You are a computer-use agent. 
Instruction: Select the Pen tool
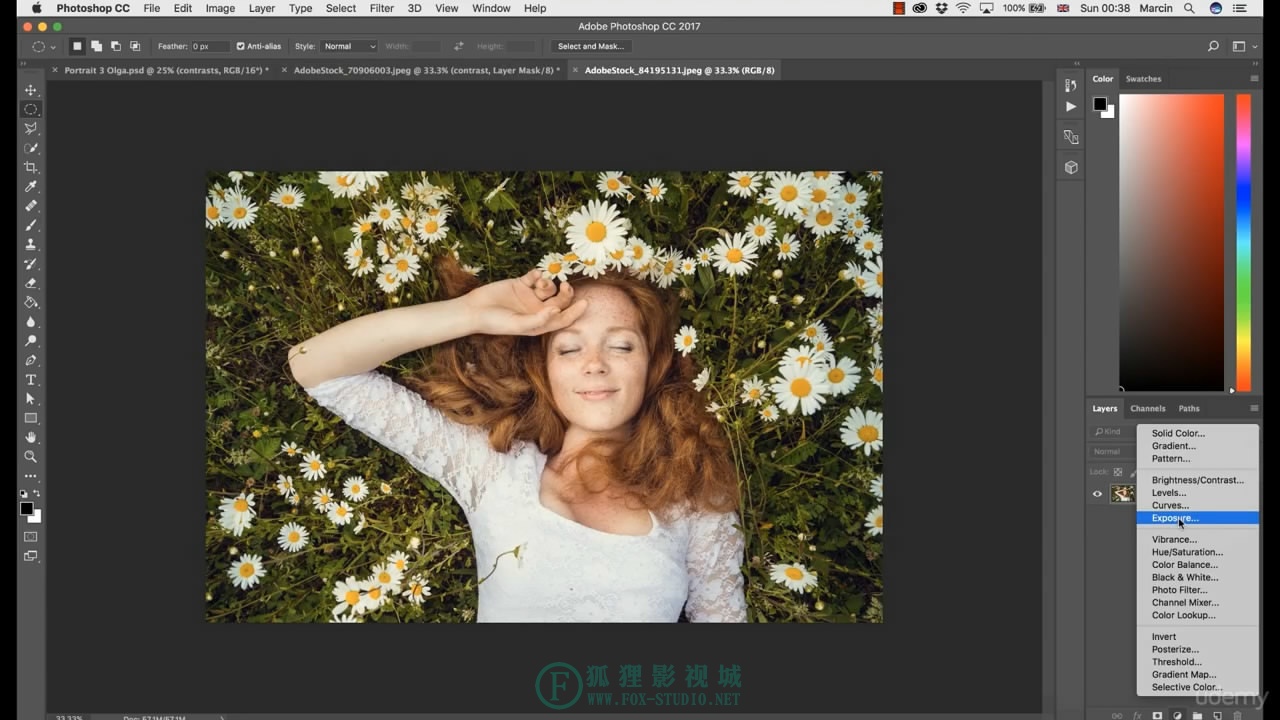click(x=31, y=360)
